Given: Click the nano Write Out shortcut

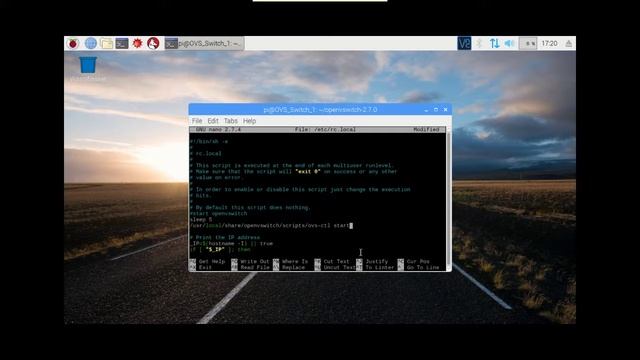Looking at the screenshot, I should coord(251,261).
